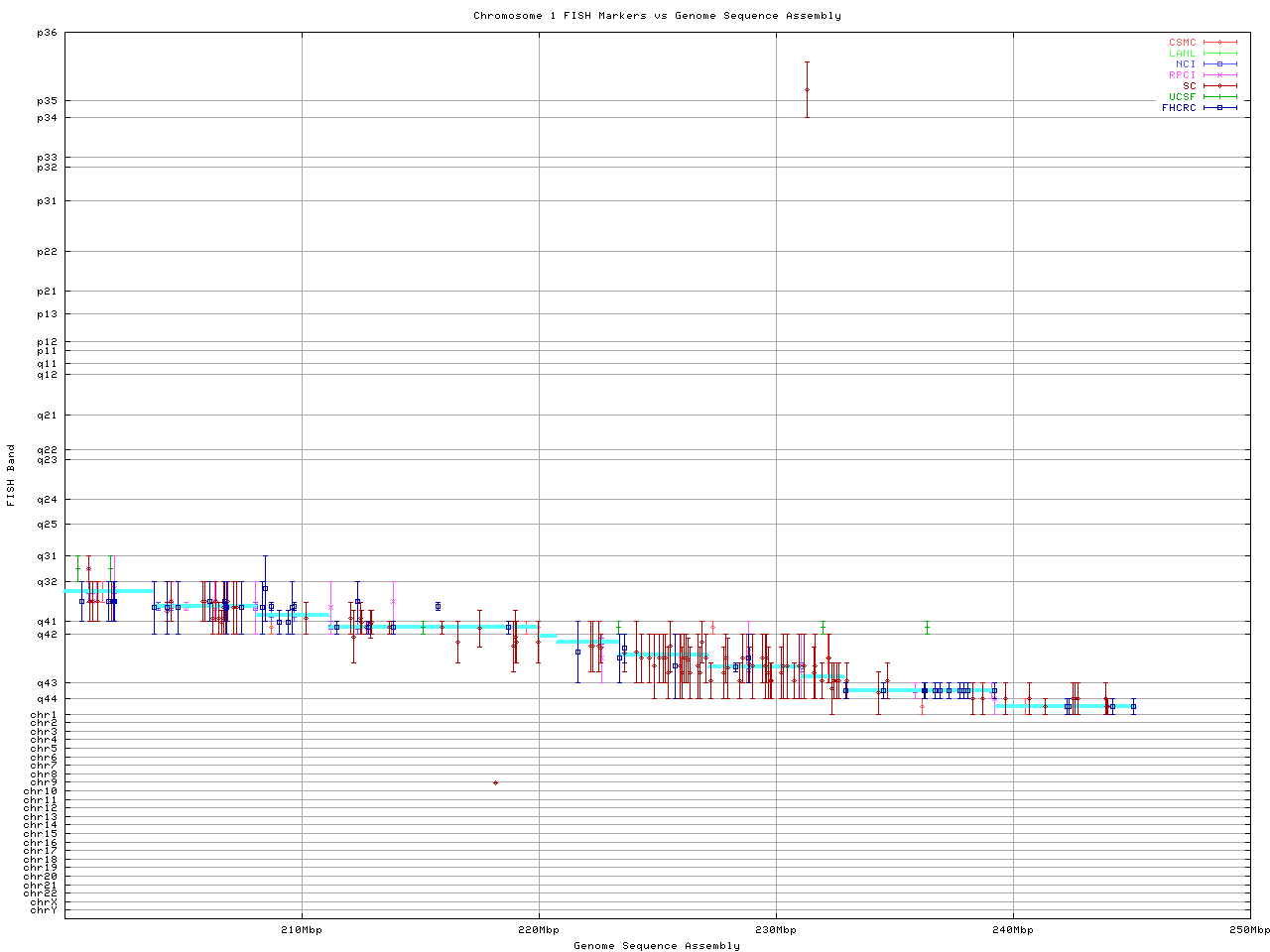The height and width of the screenshot is (952, 1270).
Task: Click the p36 band label
Action: coord(47,33)
